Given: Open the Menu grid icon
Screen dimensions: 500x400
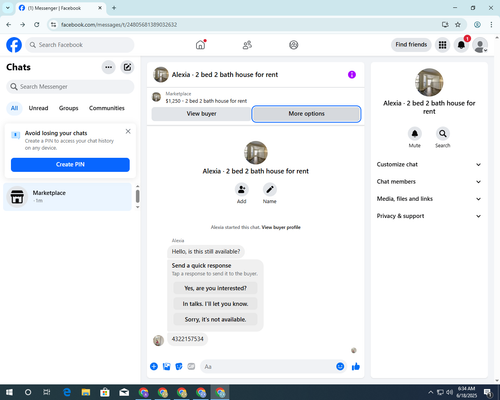Looking at the screenshot, I should (x=442, y=45).
